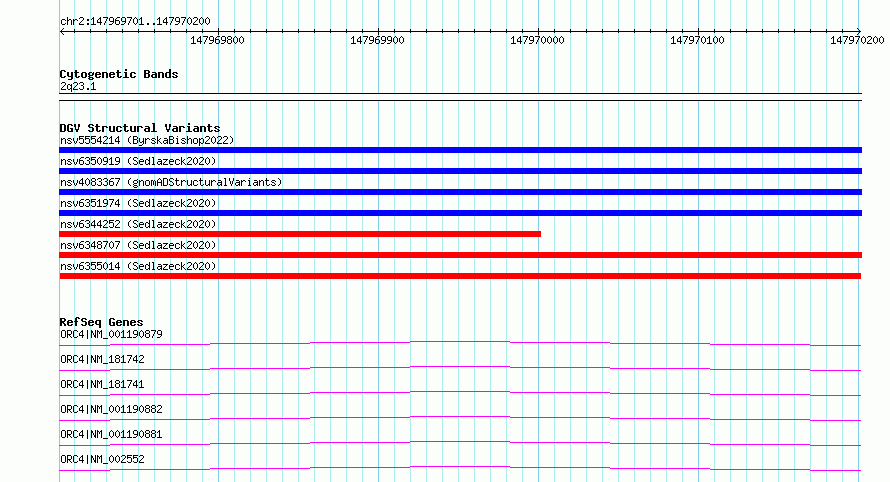Open transcript ORC4|NM_181742
The width and height of the screenshot is (890, 482).
102,359
